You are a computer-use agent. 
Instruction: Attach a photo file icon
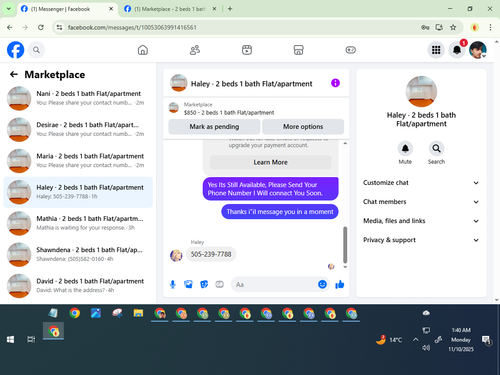pos(188,284)
